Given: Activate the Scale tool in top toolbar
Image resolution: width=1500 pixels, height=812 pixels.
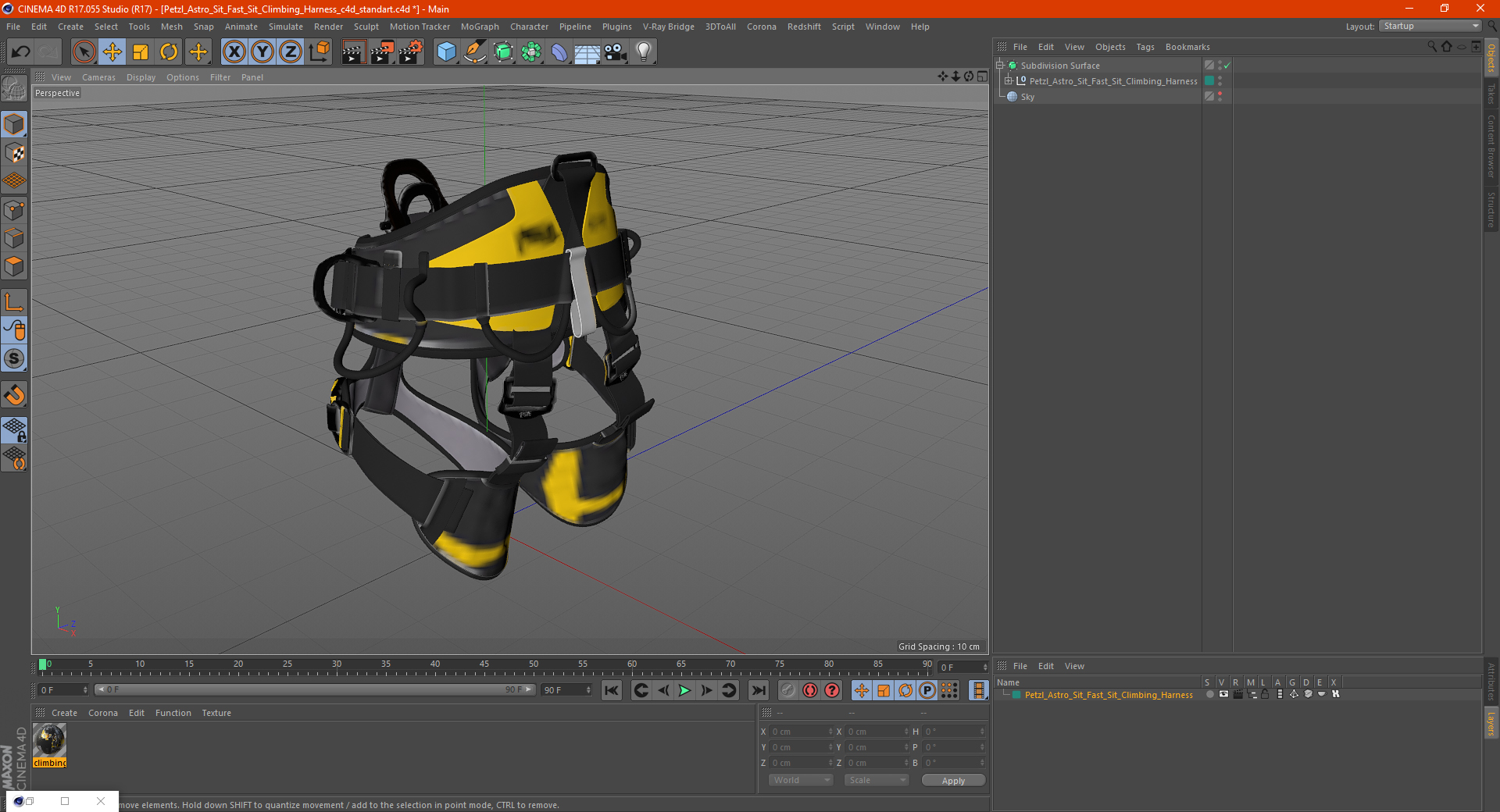Looking at the screenshot, I should coord(141,52).
